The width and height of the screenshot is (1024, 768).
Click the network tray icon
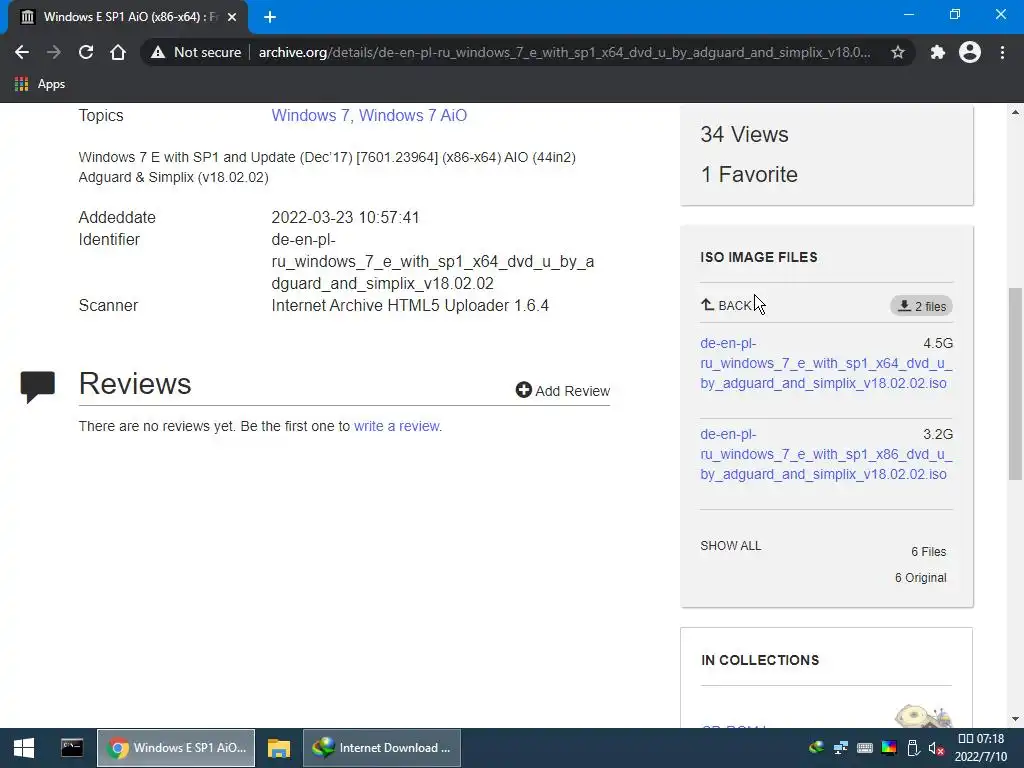tap(840, 748)
